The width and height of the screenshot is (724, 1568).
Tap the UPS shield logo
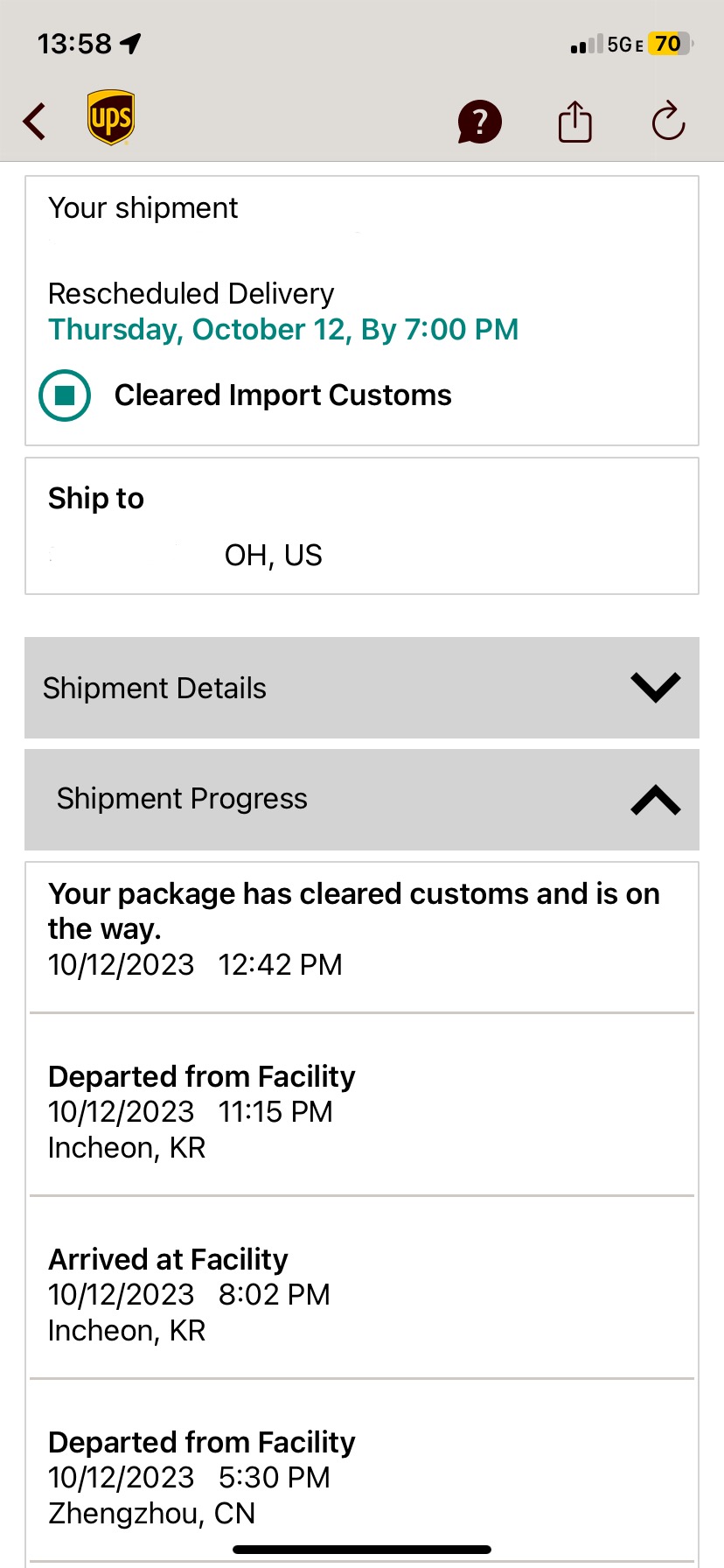[111, 117]
